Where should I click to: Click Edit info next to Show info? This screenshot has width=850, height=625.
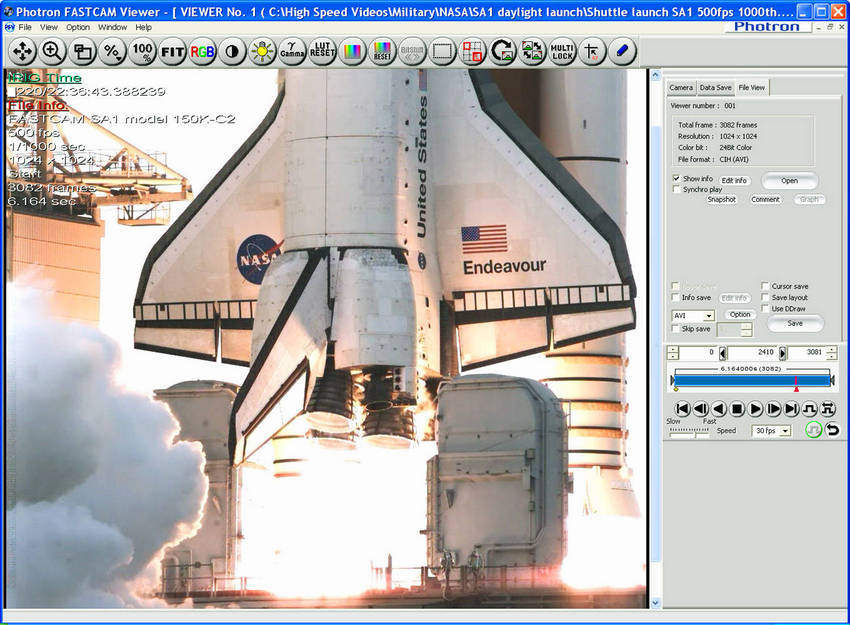pyautogui.click(x=734, y=181)
